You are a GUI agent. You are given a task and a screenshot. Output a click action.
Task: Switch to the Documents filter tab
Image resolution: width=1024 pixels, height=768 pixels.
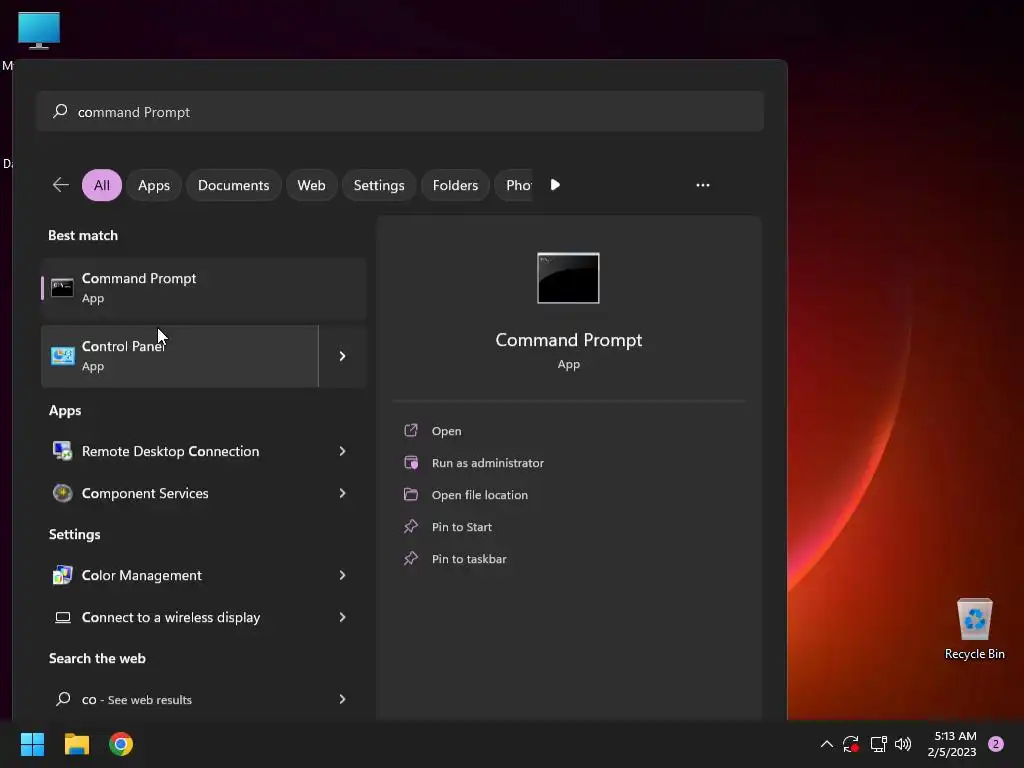(233, 185)
